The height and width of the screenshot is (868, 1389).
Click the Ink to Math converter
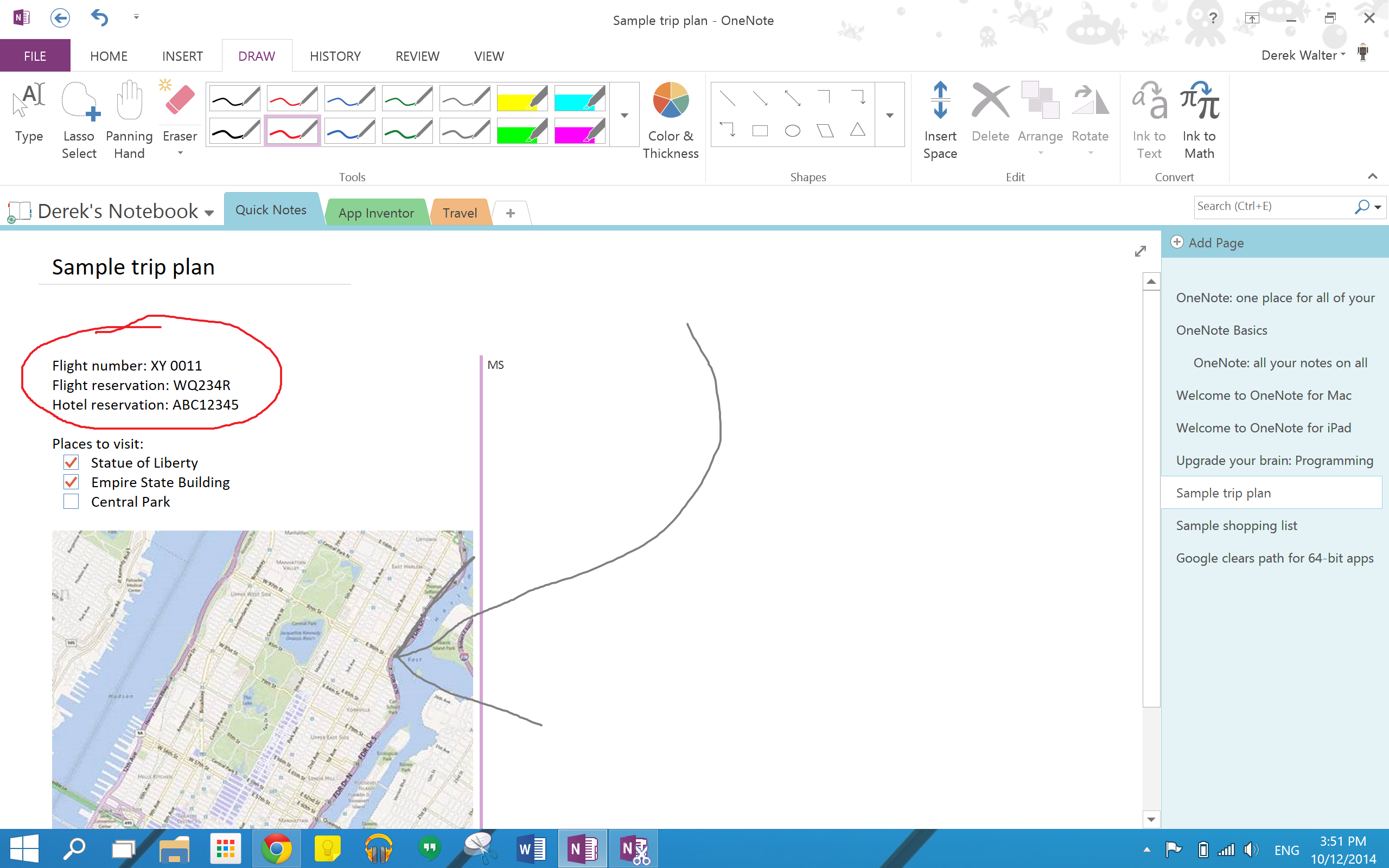coord(1199,120)
